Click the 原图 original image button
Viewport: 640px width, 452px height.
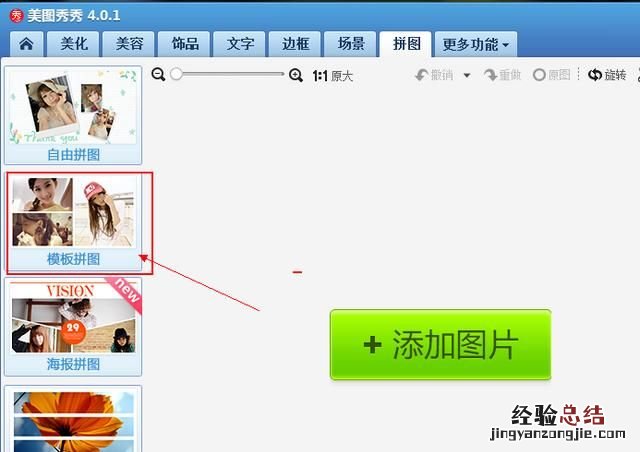point(551,75)
